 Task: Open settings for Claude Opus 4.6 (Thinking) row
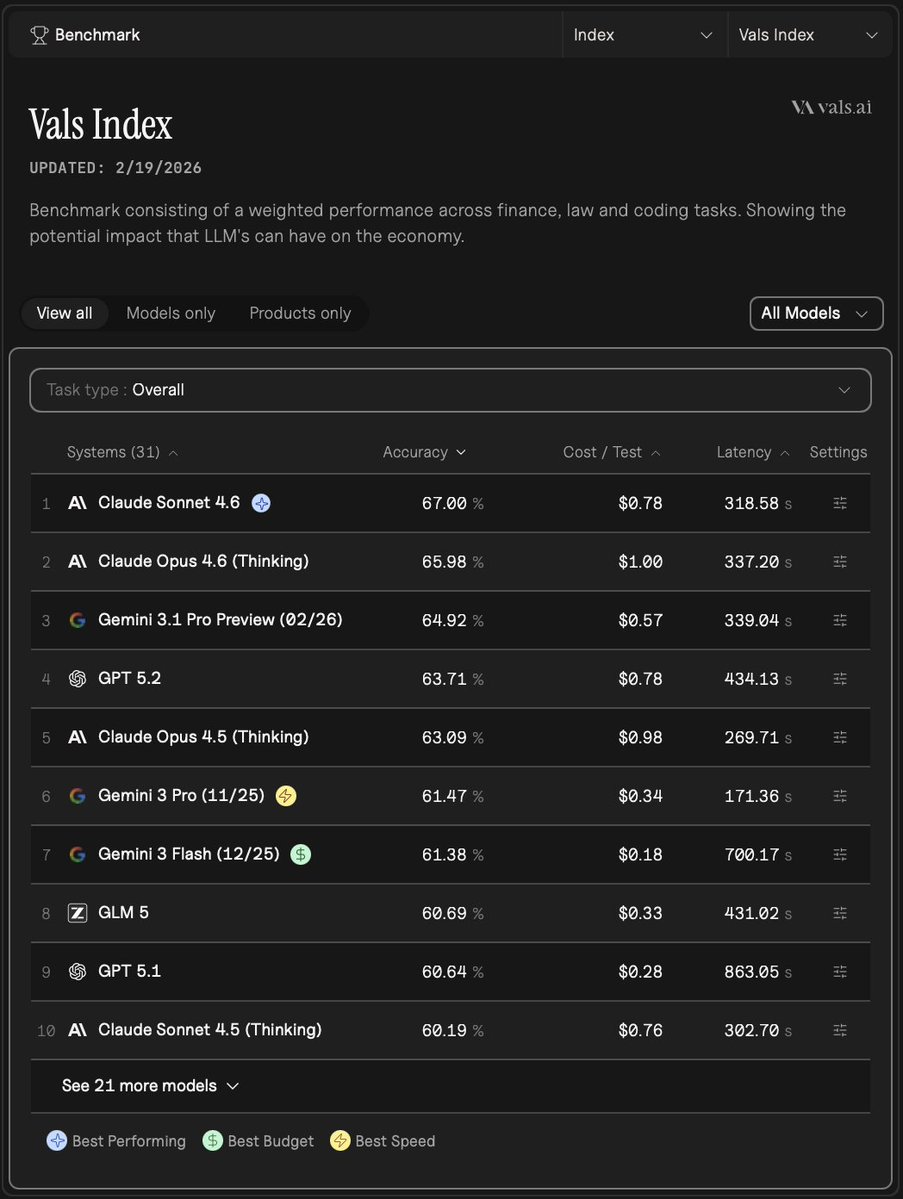click(x=840, y=562)
